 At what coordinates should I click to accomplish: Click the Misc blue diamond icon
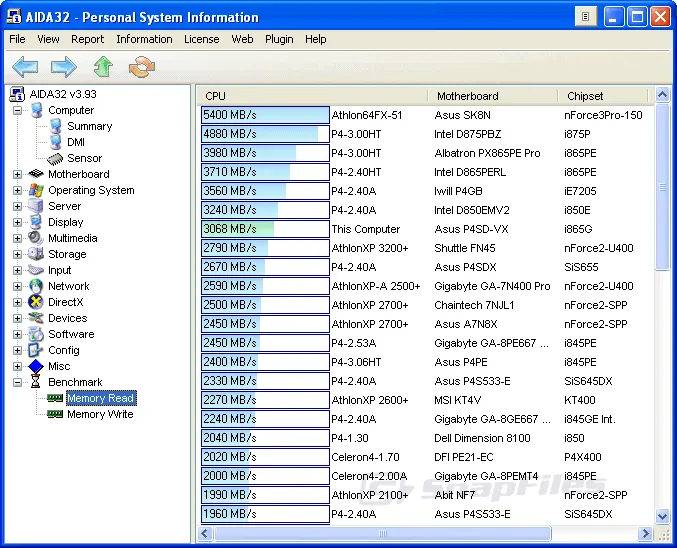pos(36,366)
